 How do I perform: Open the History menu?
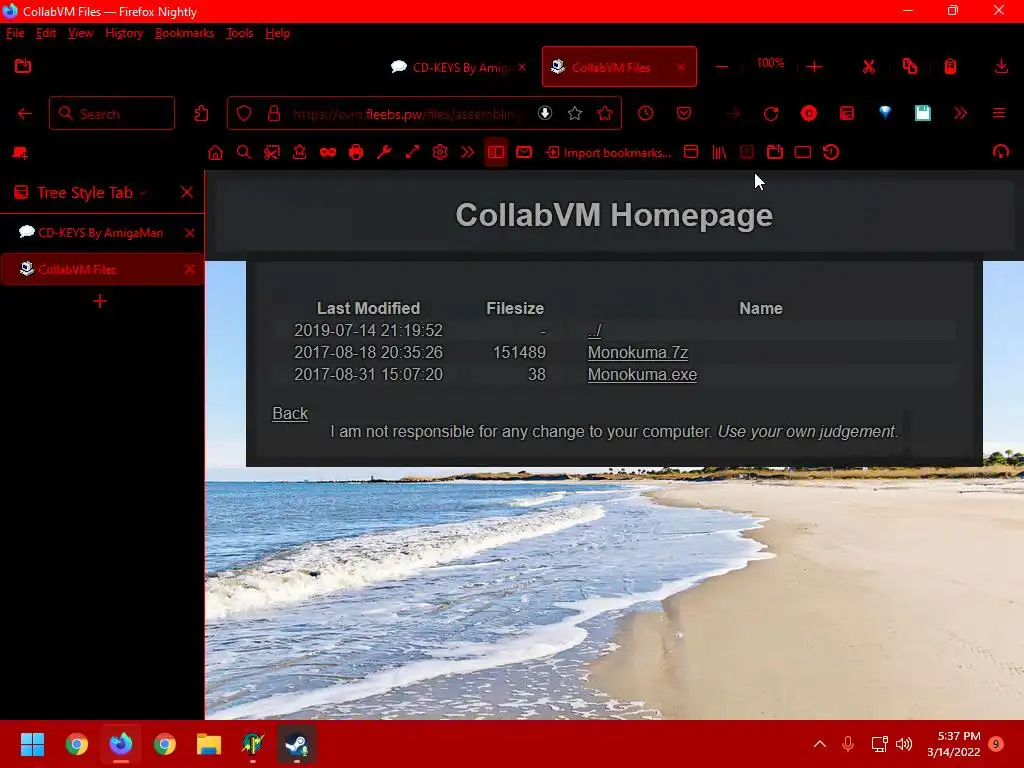click(x=124, y=33)
